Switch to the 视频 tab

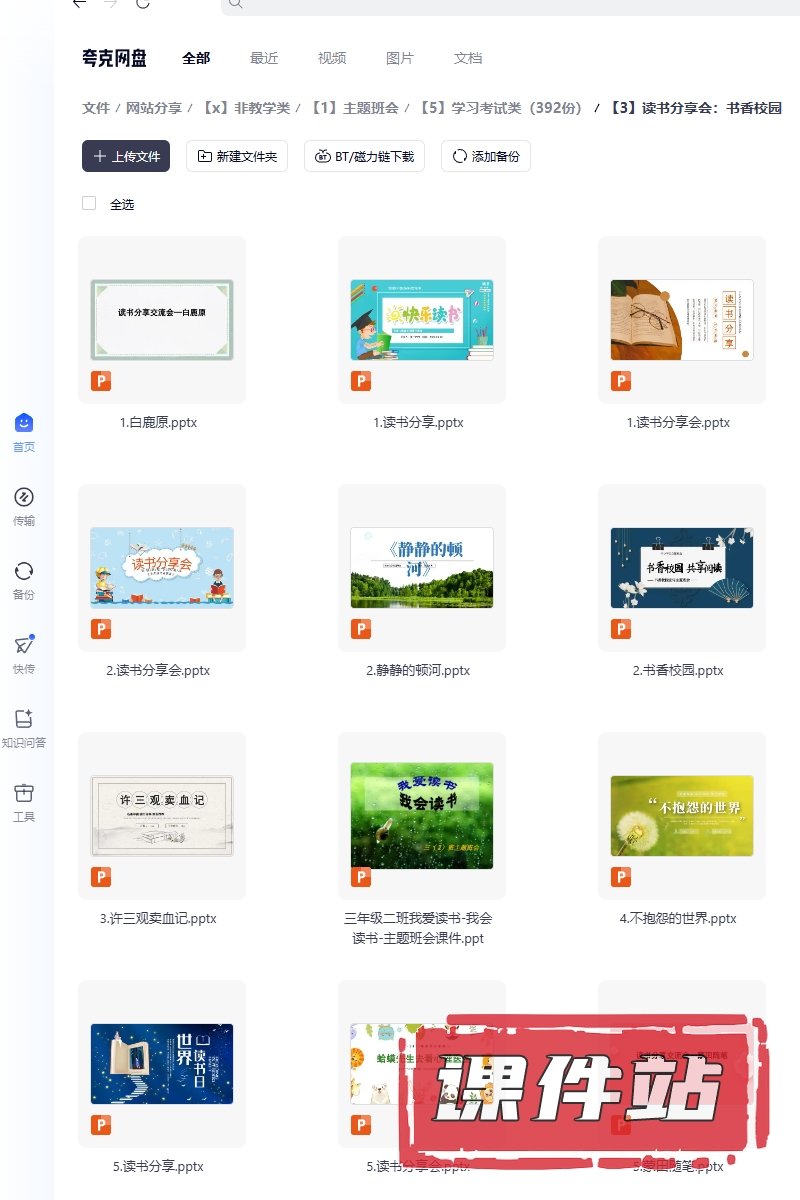(332, 58)
